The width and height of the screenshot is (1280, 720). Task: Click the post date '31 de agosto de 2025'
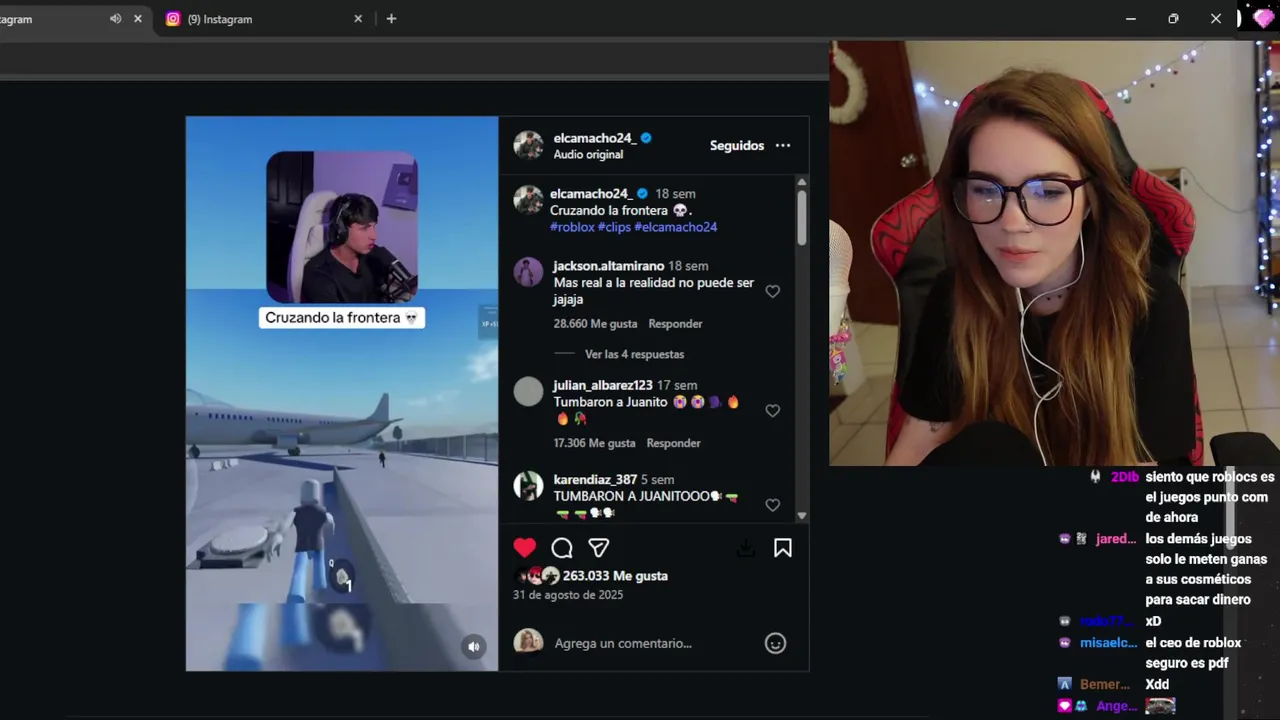[x=568, y=595]
